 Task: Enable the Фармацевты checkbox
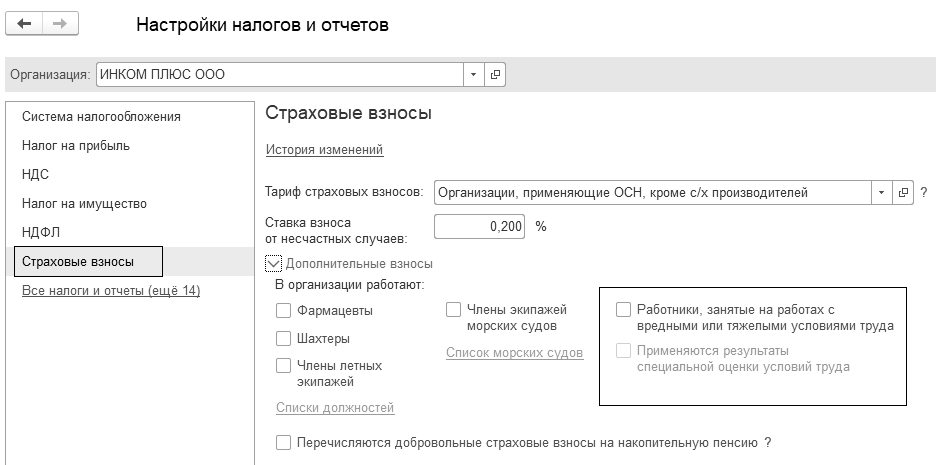coord(284,311)
